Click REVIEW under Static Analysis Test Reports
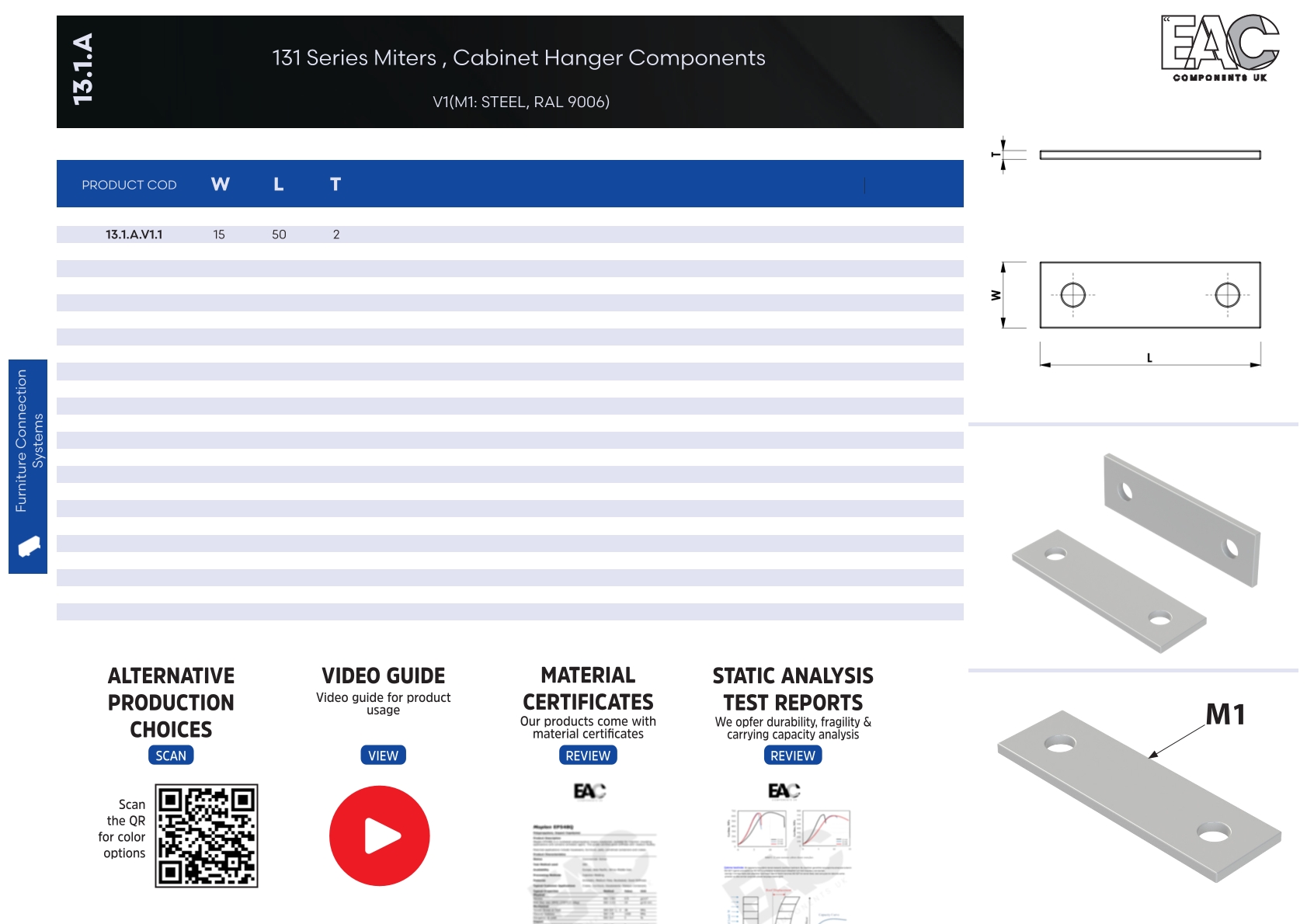Viewport: 1307px width, 924px height. point(792,756)
